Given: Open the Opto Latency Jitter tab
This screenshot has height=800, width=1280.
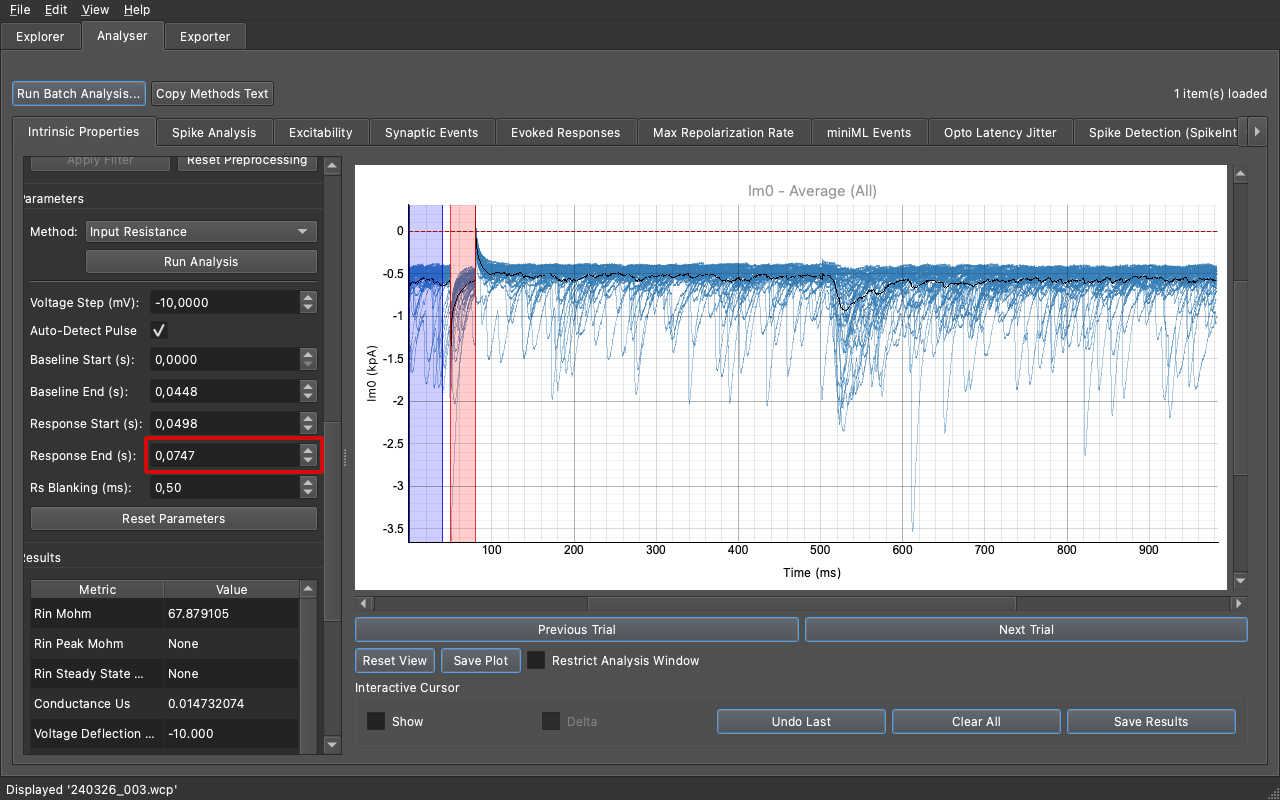Looking at the screenshot, I should [x=1000, y=132].
